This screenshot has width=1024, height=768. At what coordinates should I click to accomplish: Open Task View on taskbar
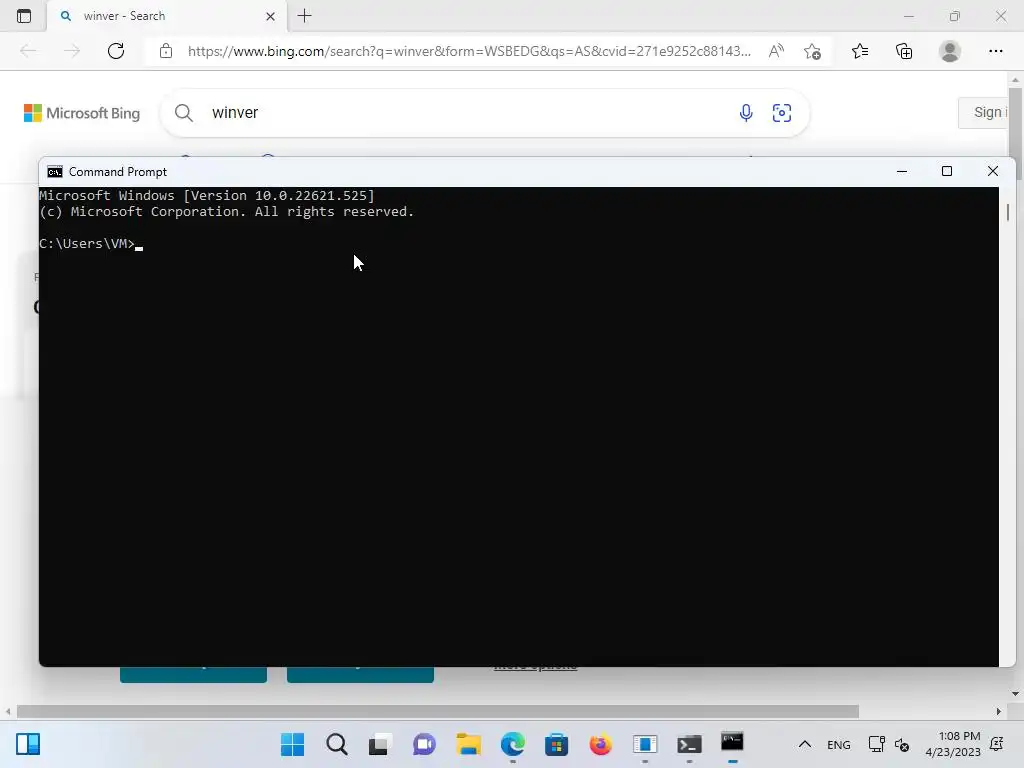[x=380, y=744]
